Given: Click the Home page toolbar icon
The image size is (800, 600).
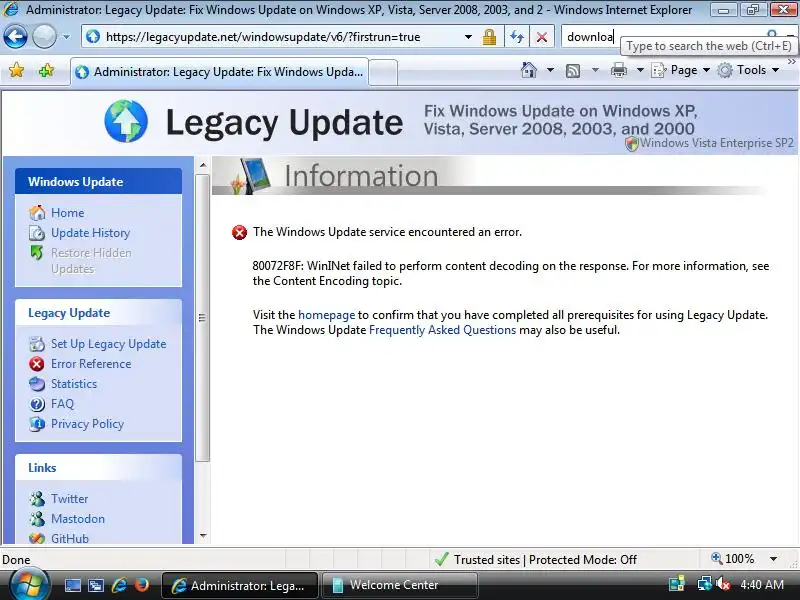Looking at the screenshot, I should pos(529,70).
